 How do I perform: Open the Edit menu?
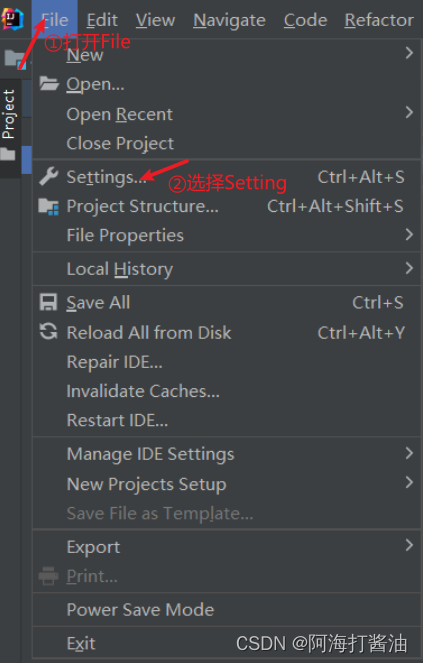pos(102,20)
